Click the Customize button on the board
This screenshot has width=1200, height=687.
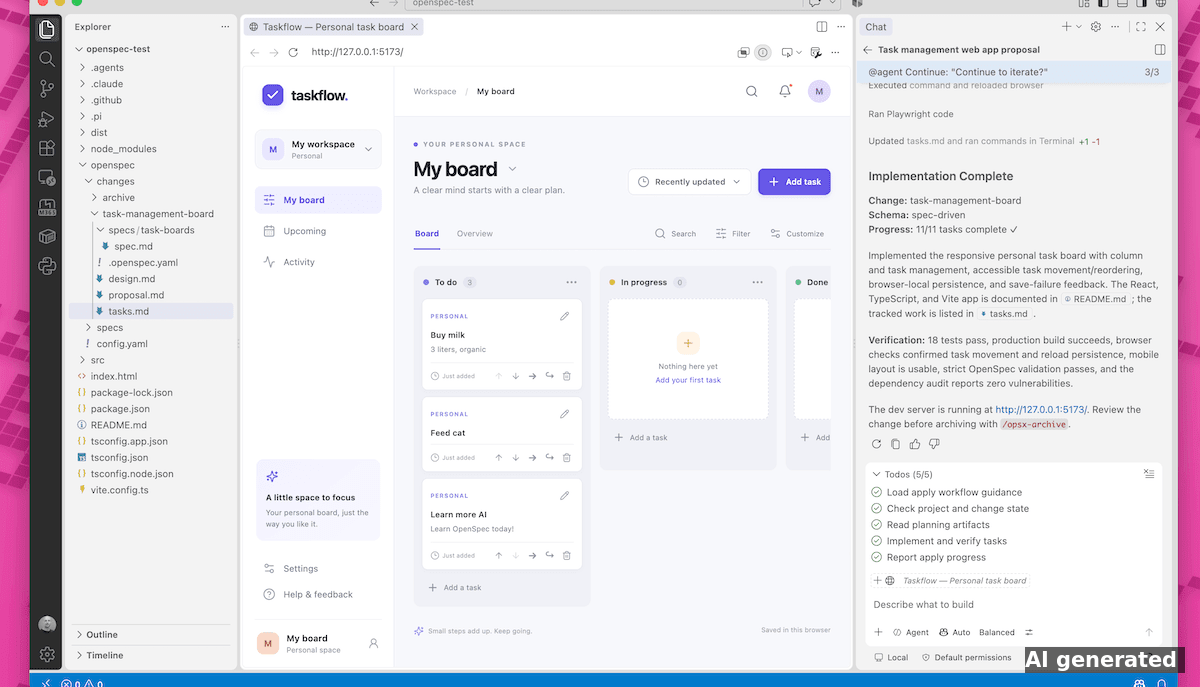point(797,234)
